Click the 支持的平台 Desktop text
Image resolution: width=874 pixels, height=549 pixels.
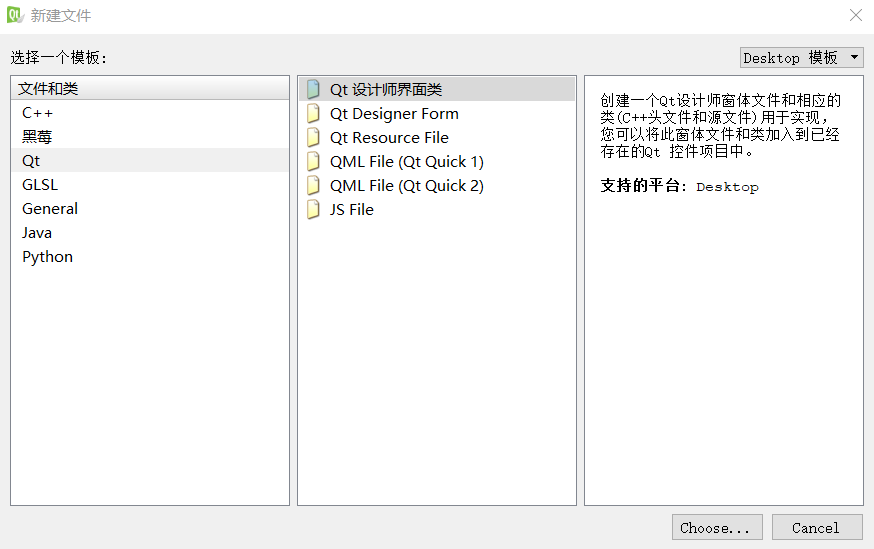click(x=679, y=186)
